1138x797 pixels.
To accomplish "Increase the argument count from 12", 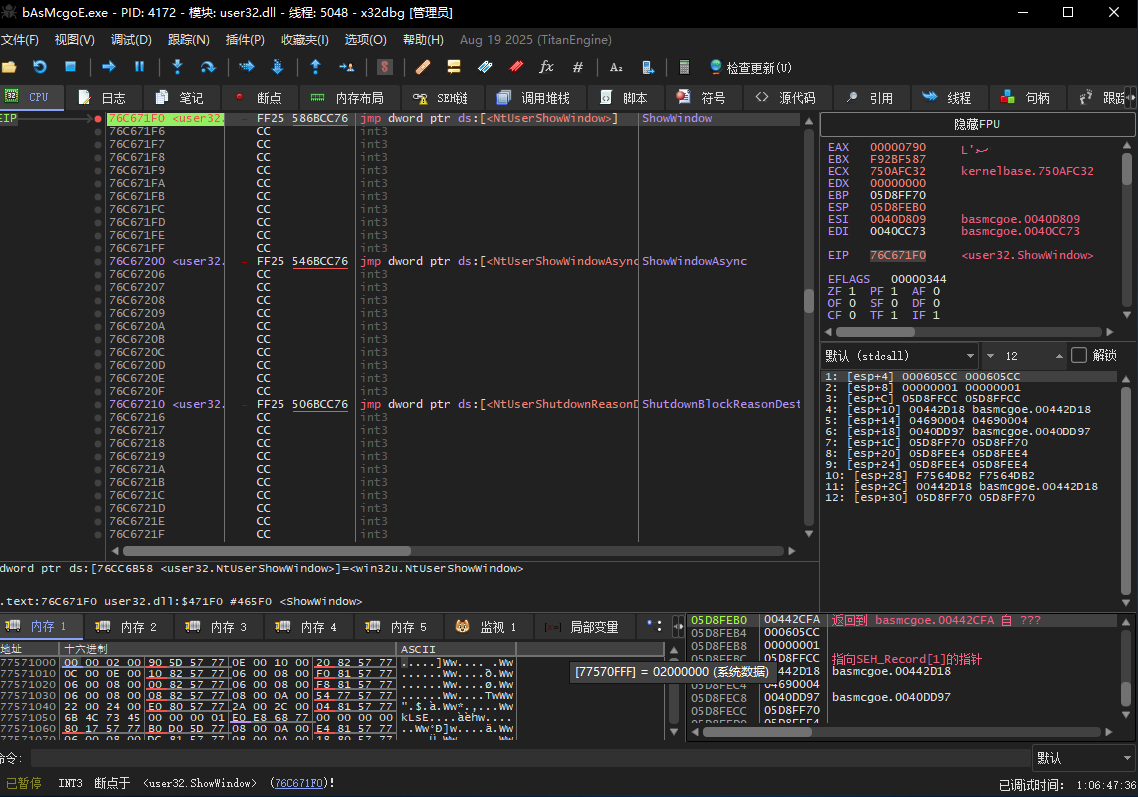I will [1059, 356].
